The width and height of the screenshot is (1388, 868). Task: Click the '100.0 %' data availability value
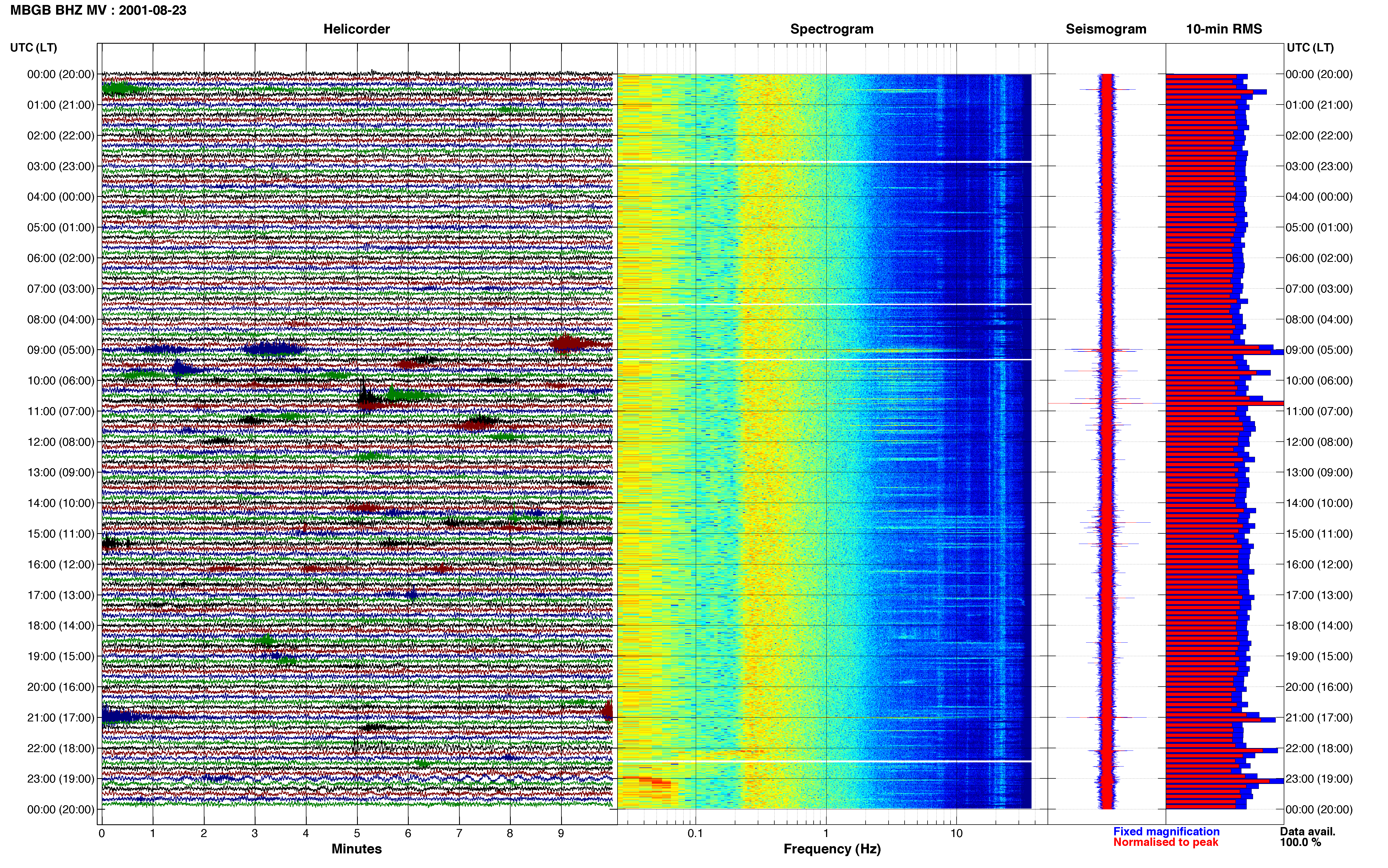[1300, 842]
